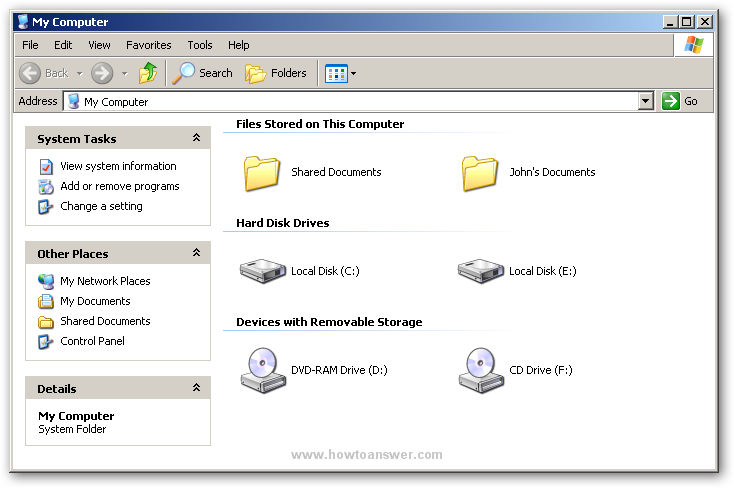Open the View menu
This screenshot has width=734, height=488.
99,45
